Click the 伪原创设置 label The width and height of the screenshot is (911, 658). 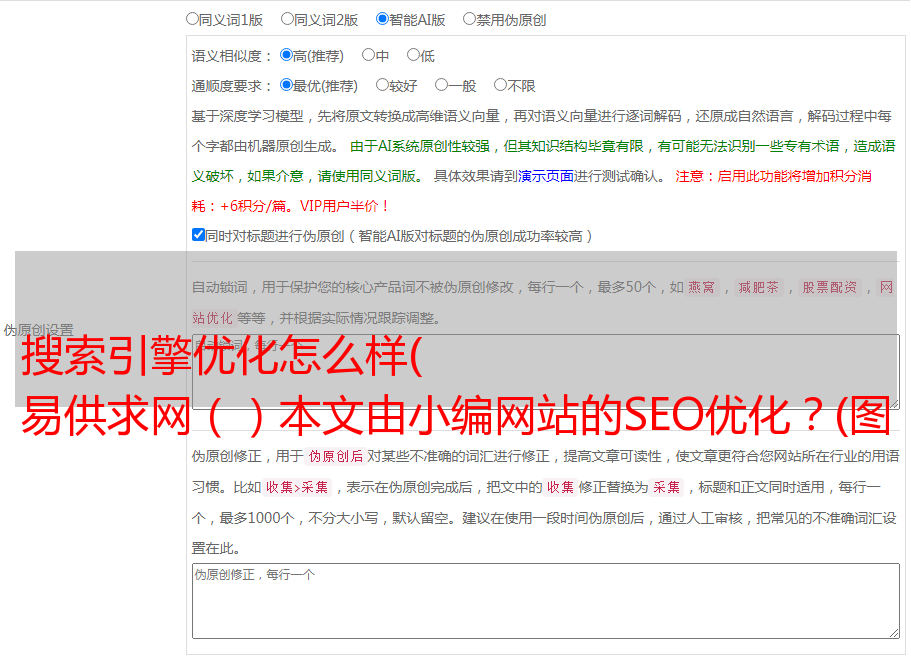pos(38,330)
